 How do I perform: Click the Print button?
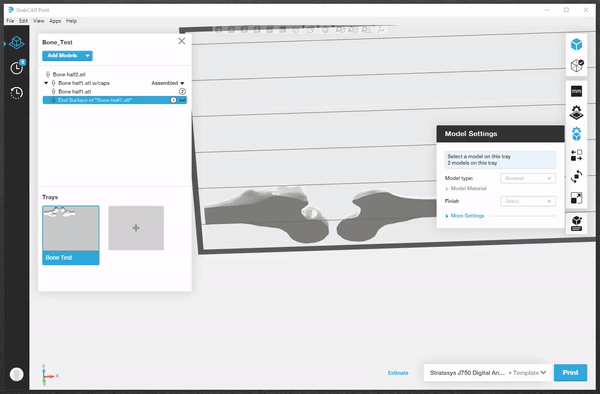570,373
